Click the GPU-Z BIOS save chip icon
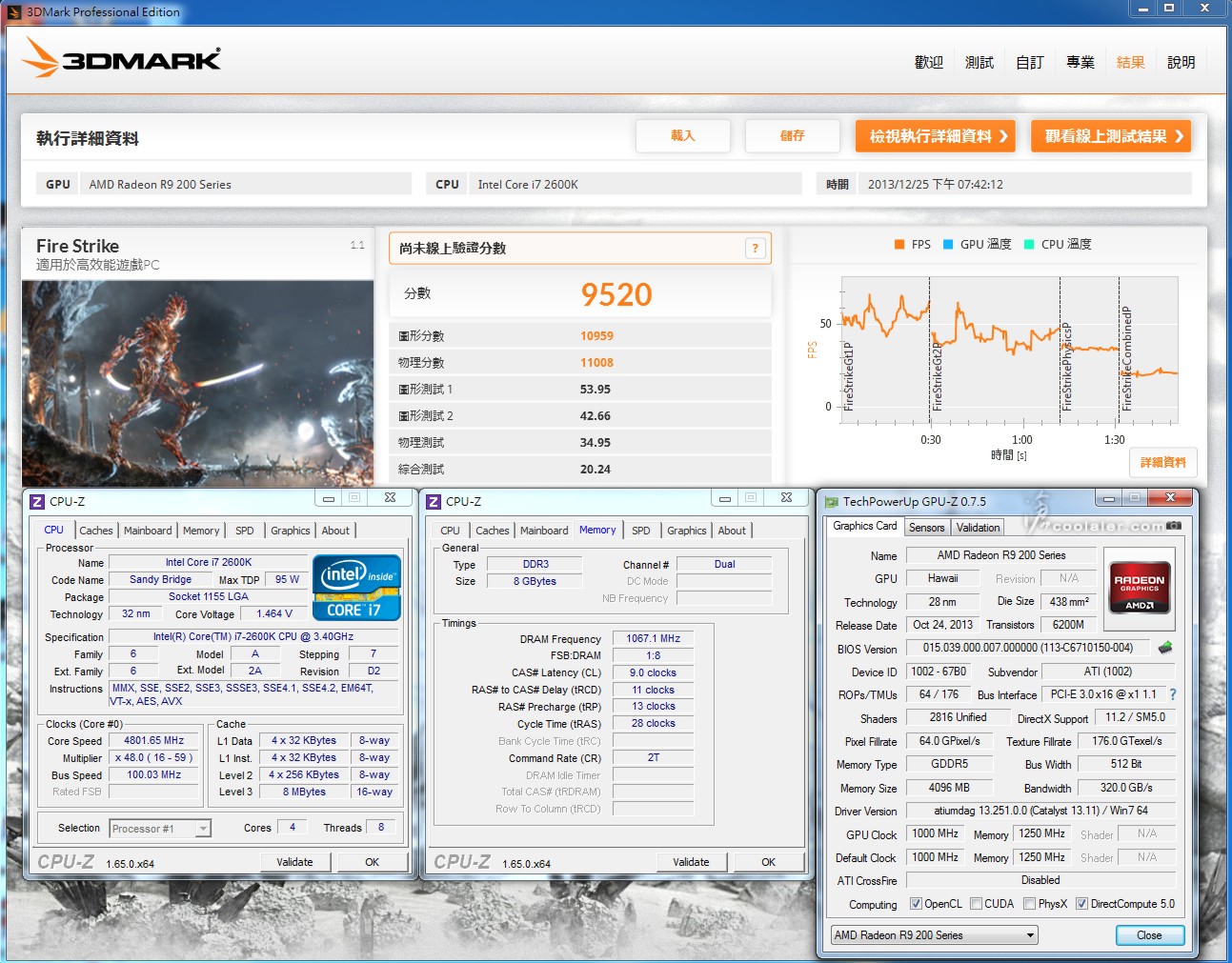 pos(1164,648)
